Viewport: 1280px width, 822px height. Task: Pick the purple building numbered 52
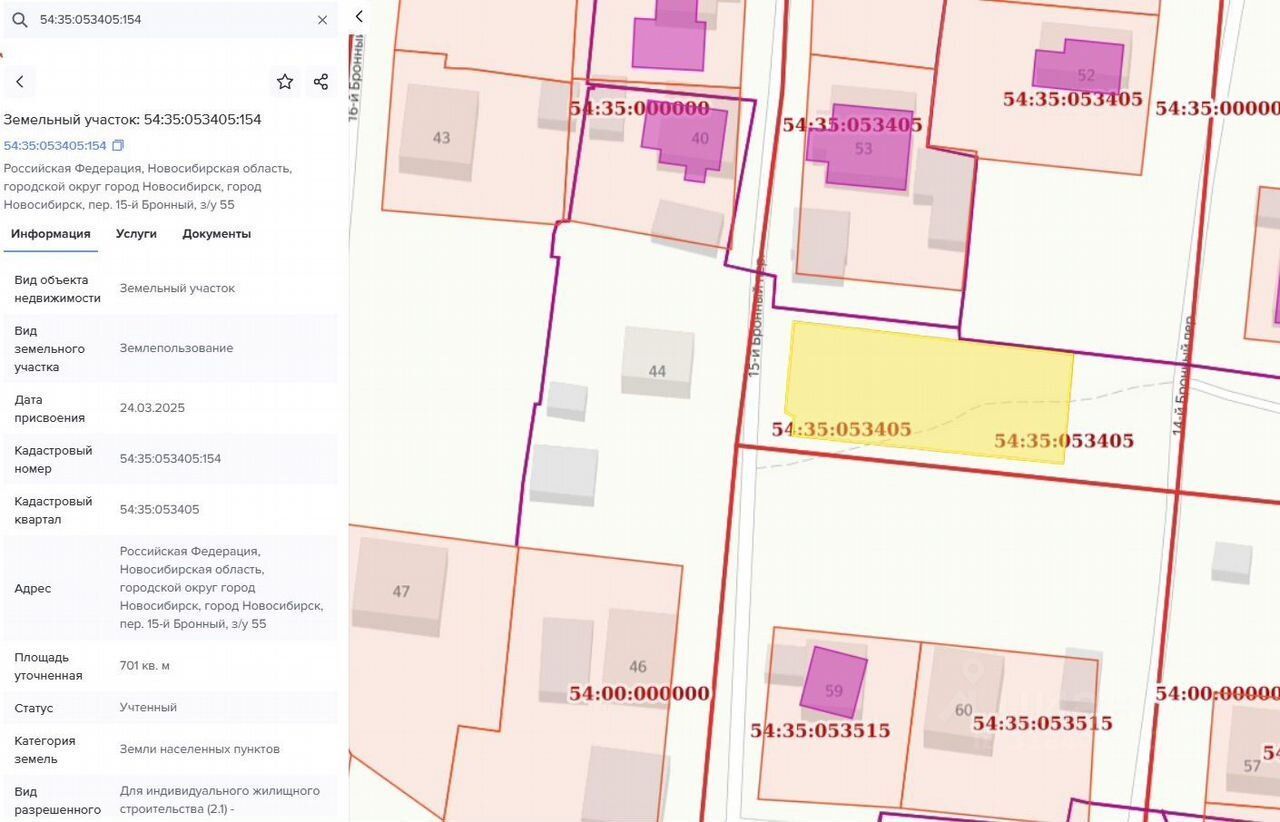[x=1078, y=68]
